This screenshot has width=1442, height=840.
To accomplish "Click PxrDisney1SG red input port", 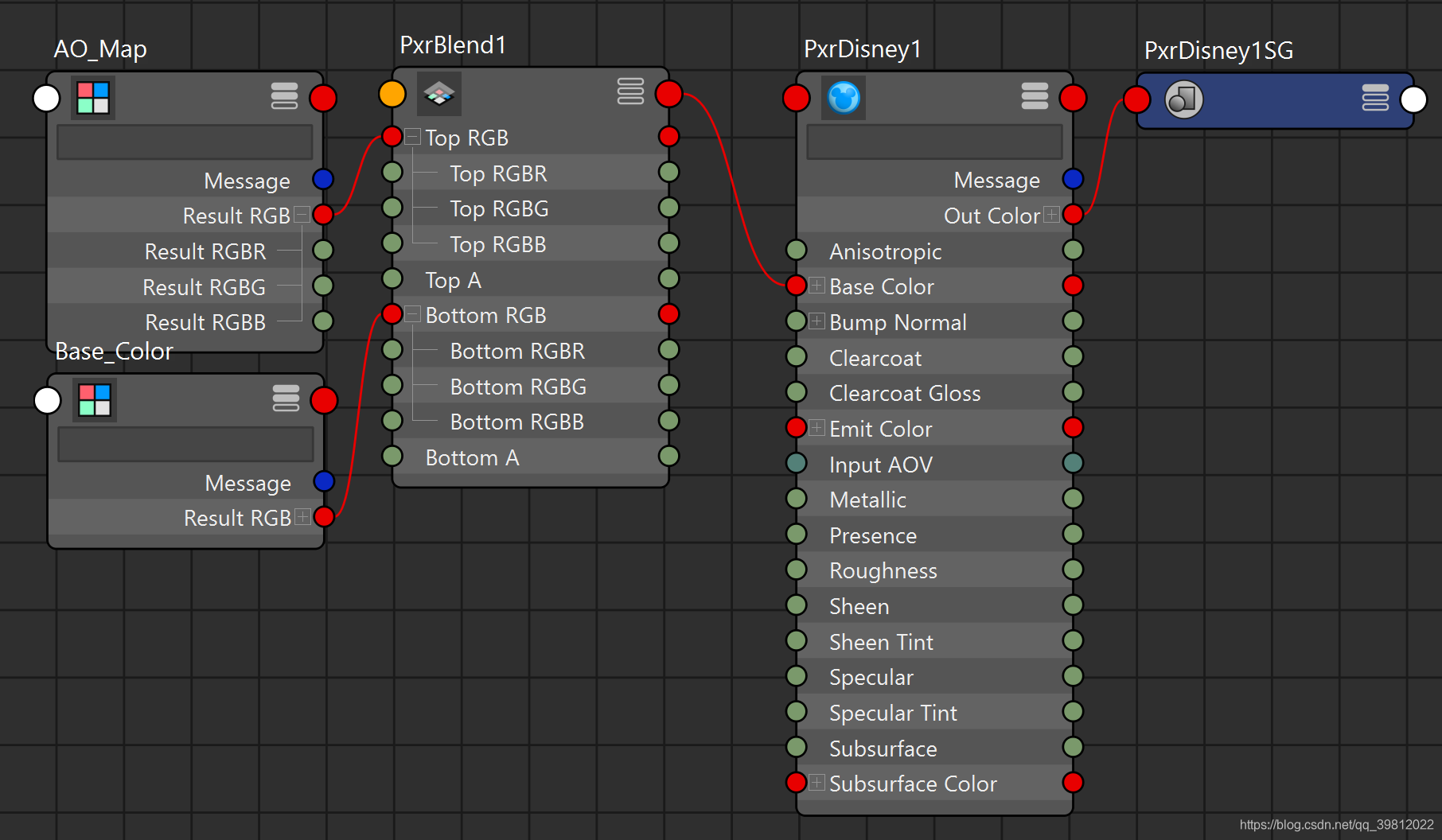I will (x=1137, y=100).
